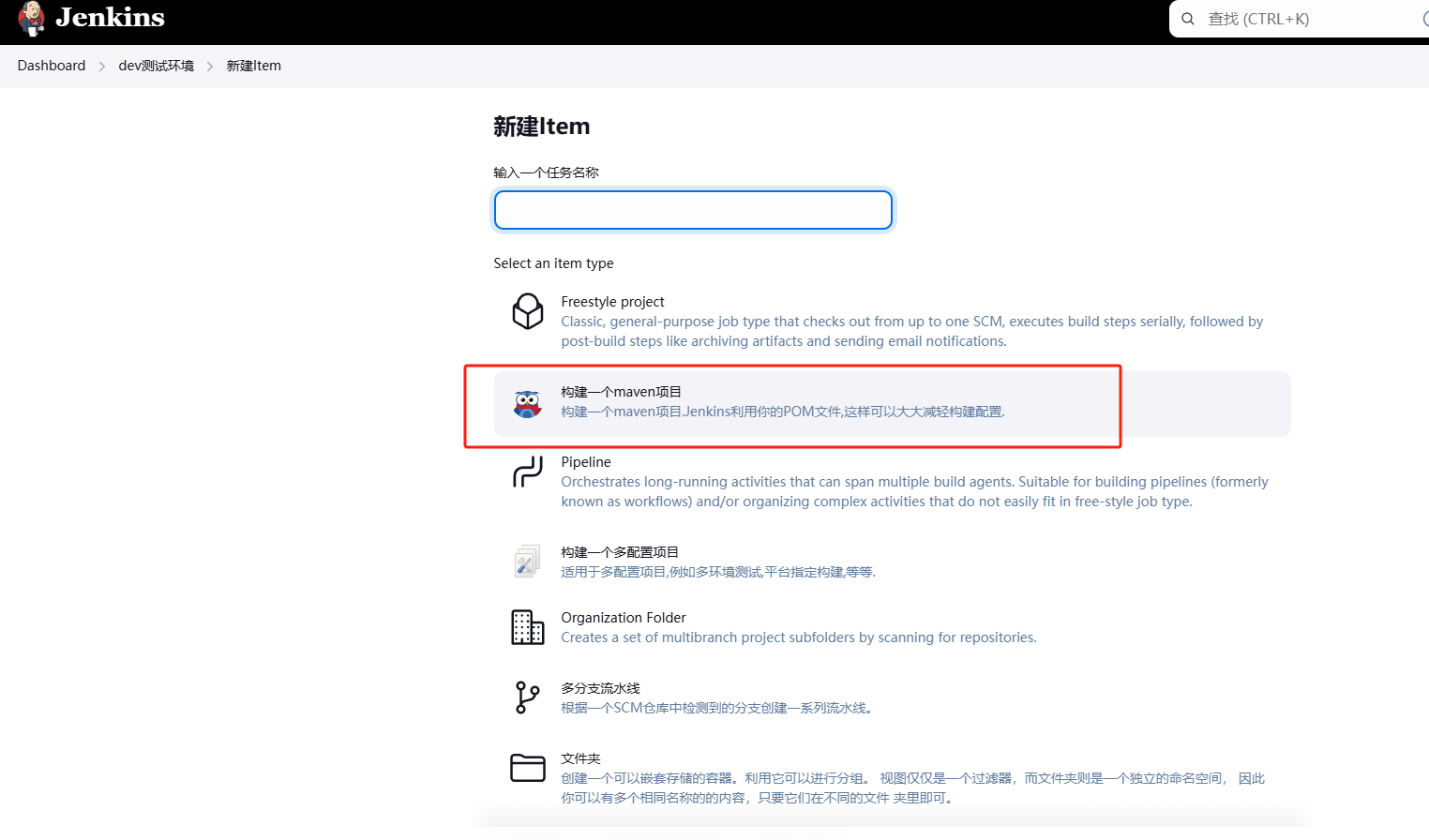This screenshot has height=840, width=1429.
Task: Expand chevron after dev测试环境 breadcrumb
Action: pos(210,67)
